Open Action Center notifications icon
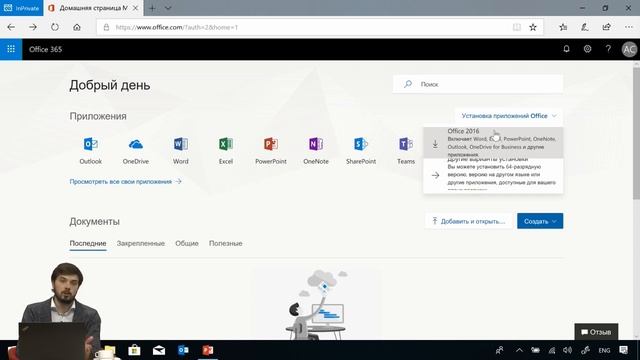This screenshot has width=640, height=360. point(623,350)
